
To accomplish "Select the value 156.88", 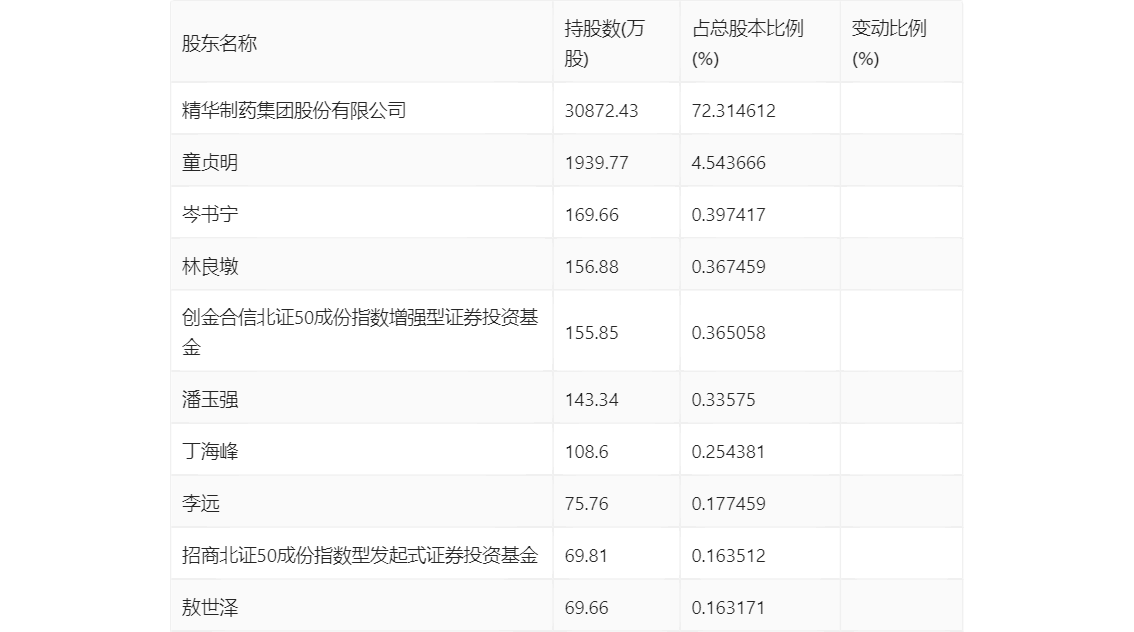I will (x=591, y=267).
